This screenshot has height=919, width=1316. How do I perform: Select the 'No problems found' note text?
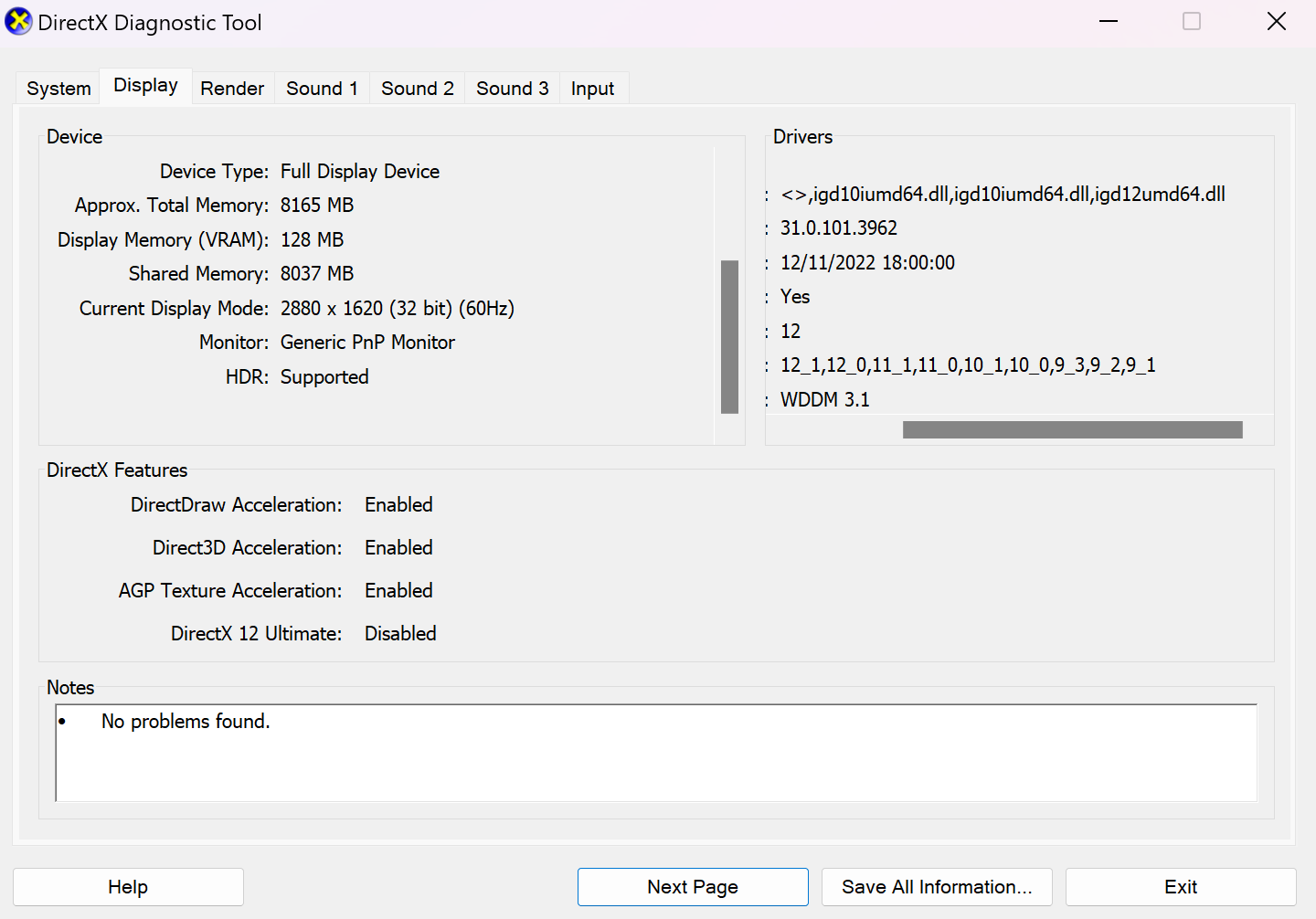pos(185,721)
